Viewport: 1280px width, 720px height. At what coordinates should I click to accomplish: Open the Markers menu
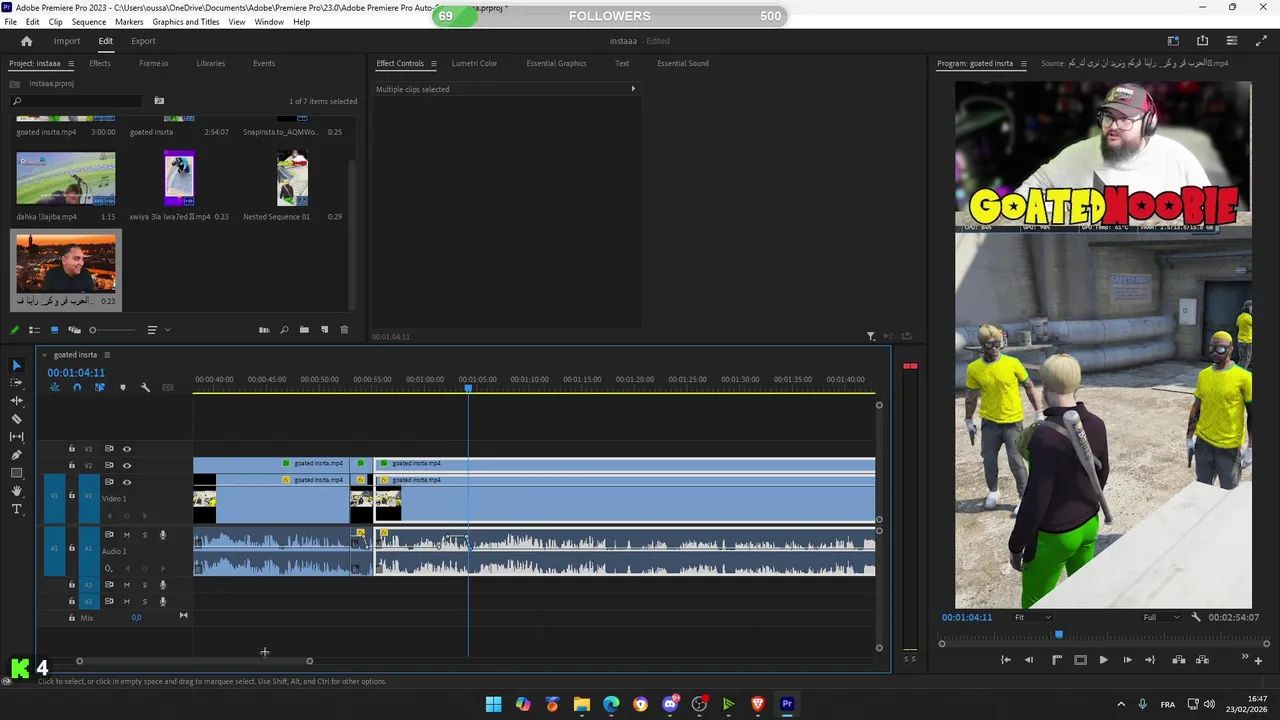coord(129,22)
